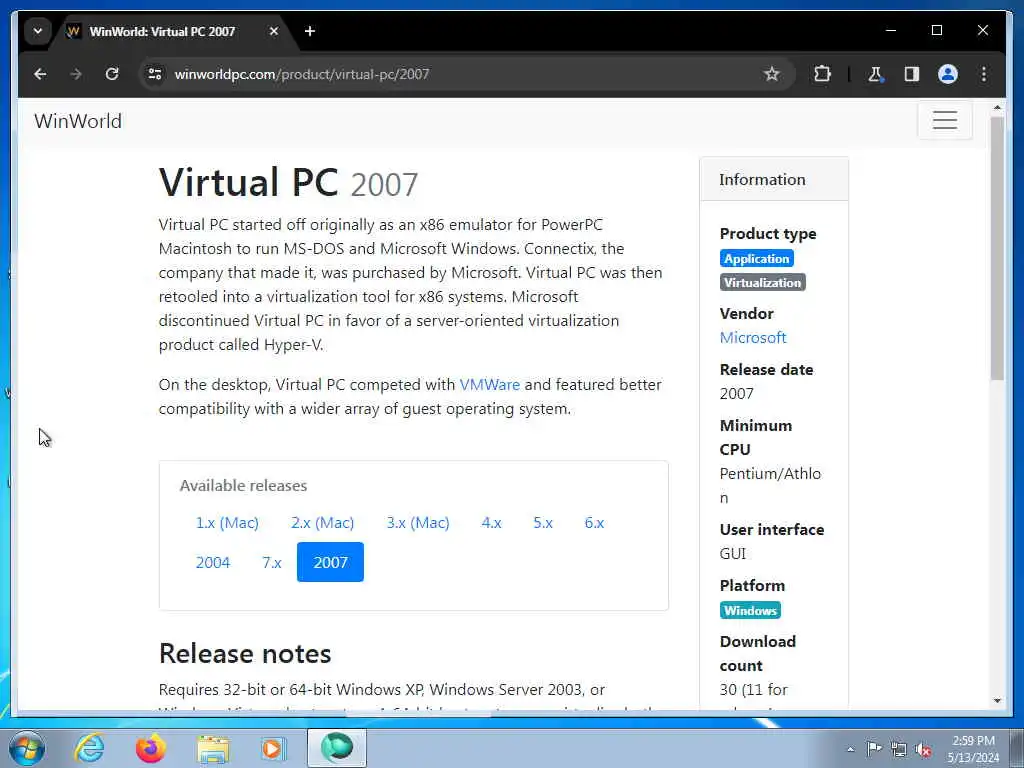Click the Action Center flag tray icon
This screenshot has height=768, width=1024.
[874, 749]
